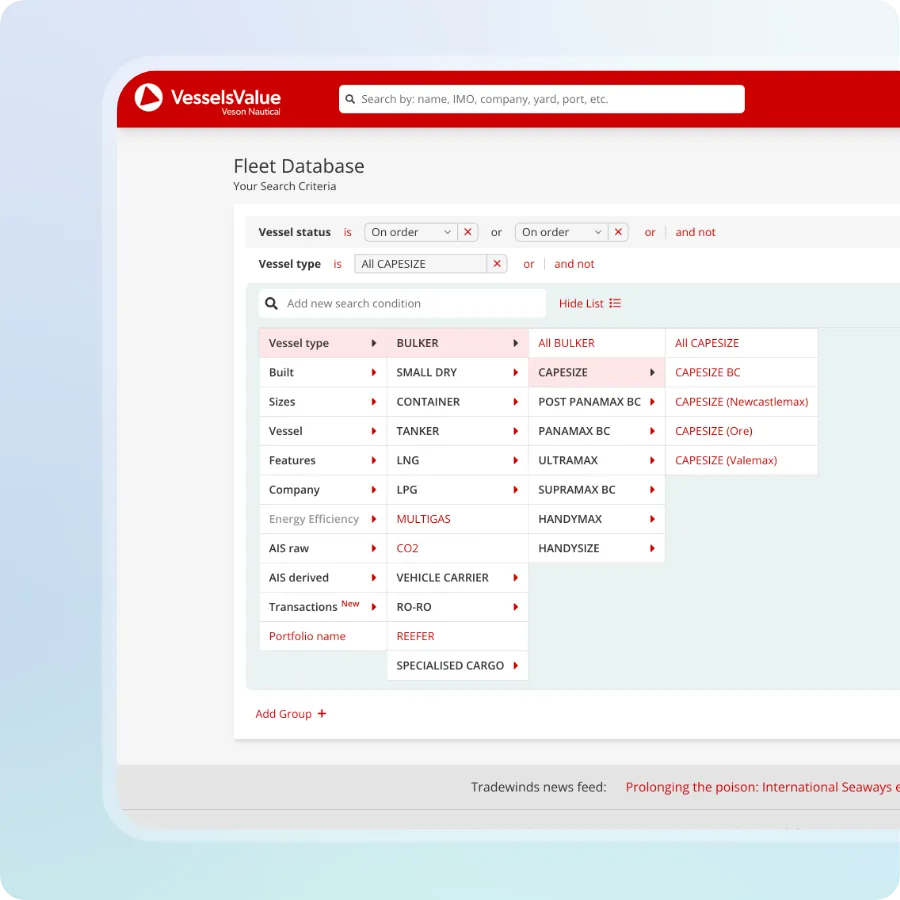Expand the TANKER submenu
This screenshot has width=900, height=900.
click(457, 431)
